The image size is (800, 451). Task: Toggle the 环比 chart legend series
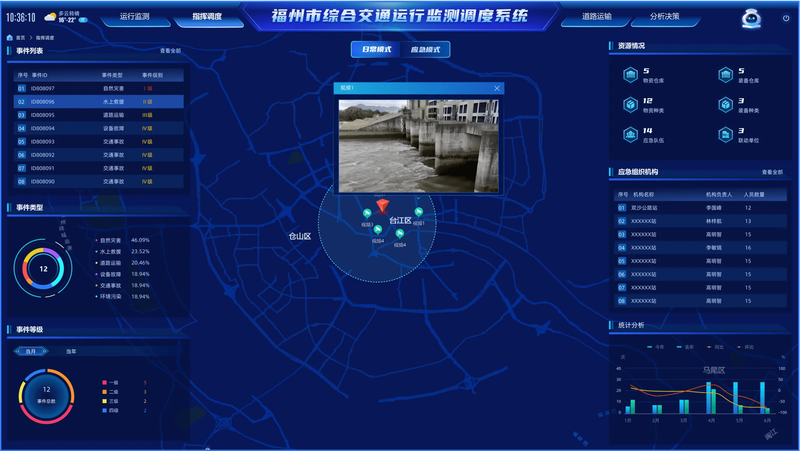tap(745, 347)
